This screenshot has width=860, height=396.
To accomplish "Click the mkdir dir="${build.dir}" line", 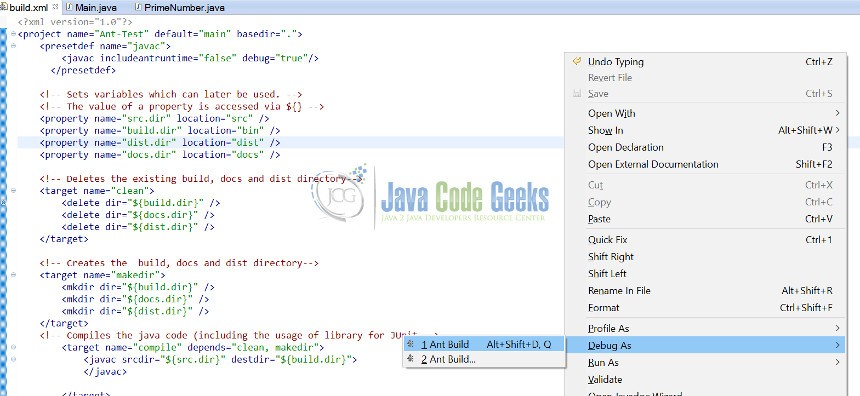I will (x=138, y=287).
